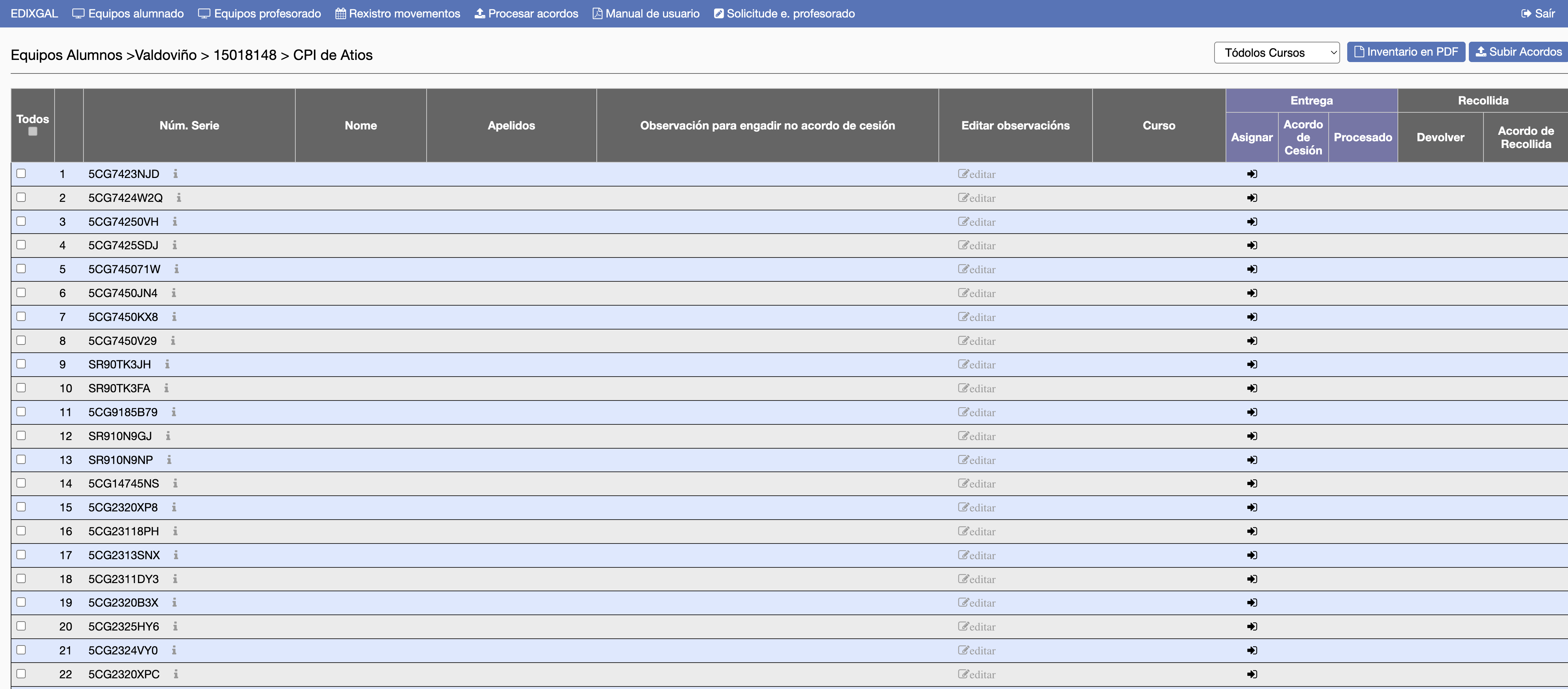Image resolution: width=1568 pixels, height=689 pixels.
Task: Toggle the Todos select-all checkbox
Action: click(33, 132)
